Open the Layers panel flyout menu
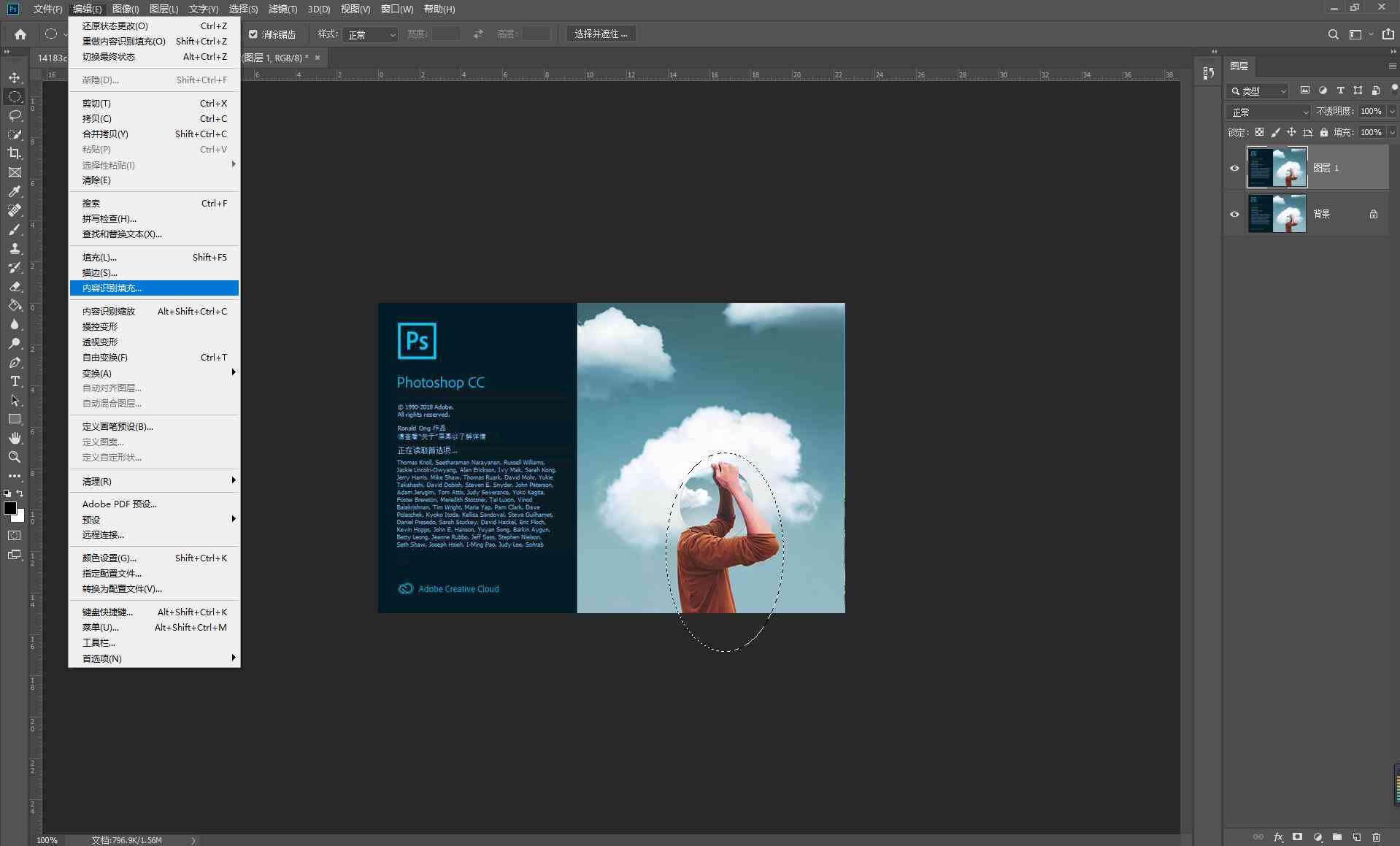1400x846 pixels. [x=1392, y=66]
